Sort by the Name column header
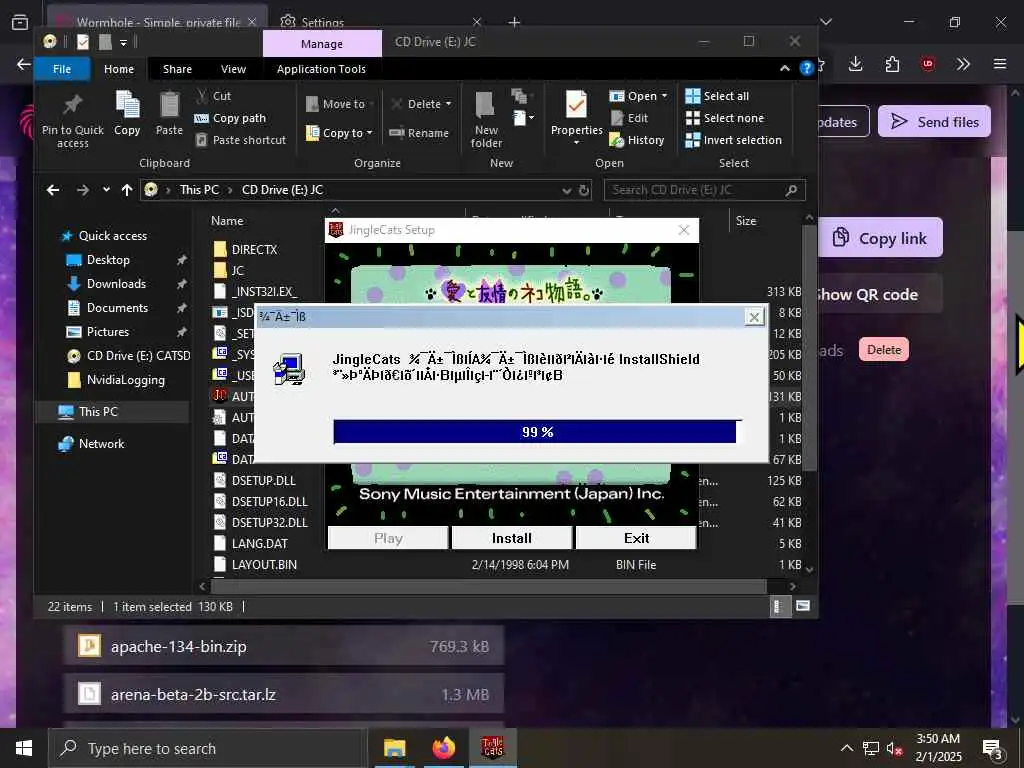Screen dimensions: 1024x768 click(227, 221)
